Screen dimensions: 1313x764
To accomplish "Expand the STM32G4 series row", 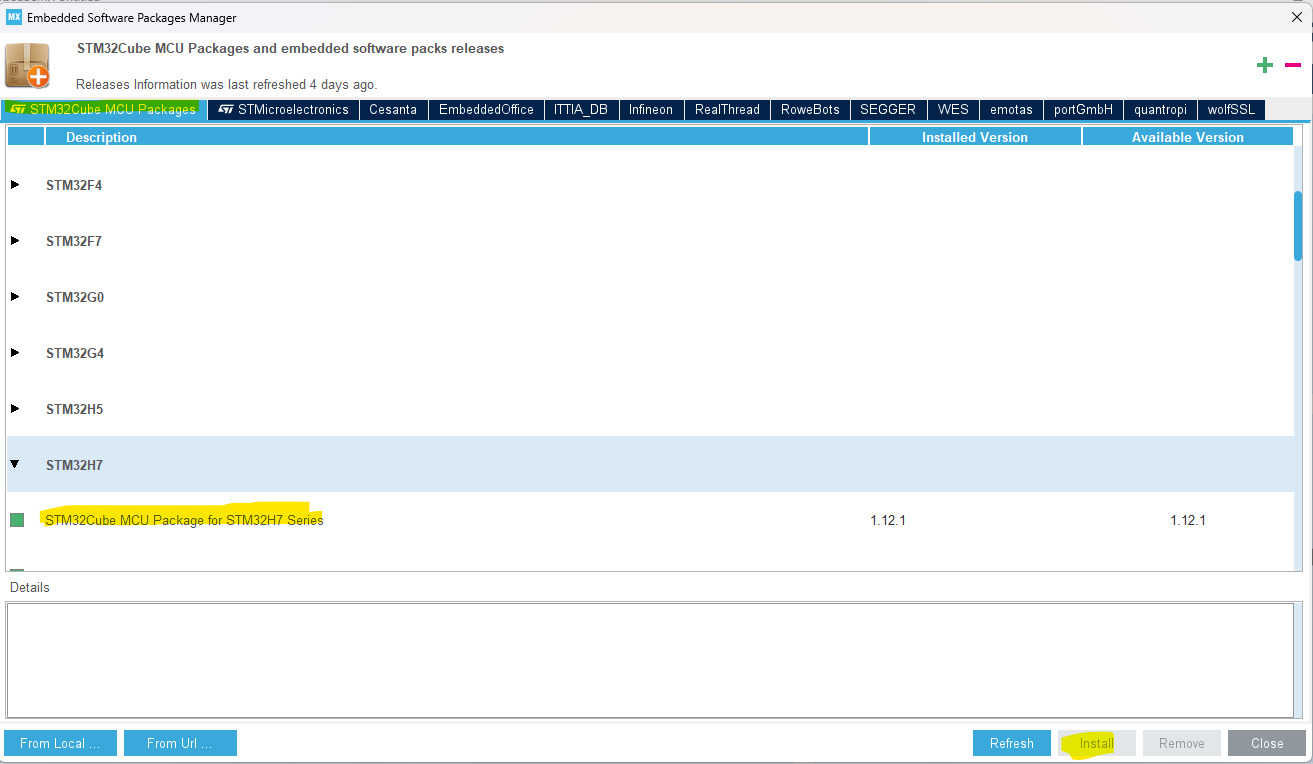I will click(15, 353).
